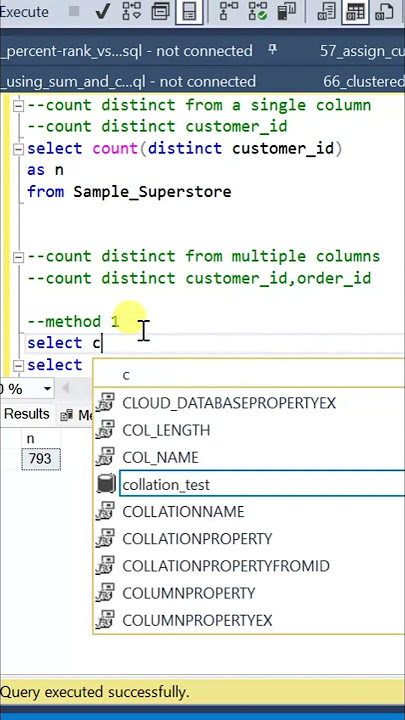Click the Execute query button
The height and width of the screenshot is (720, 405).
(24, 11)
